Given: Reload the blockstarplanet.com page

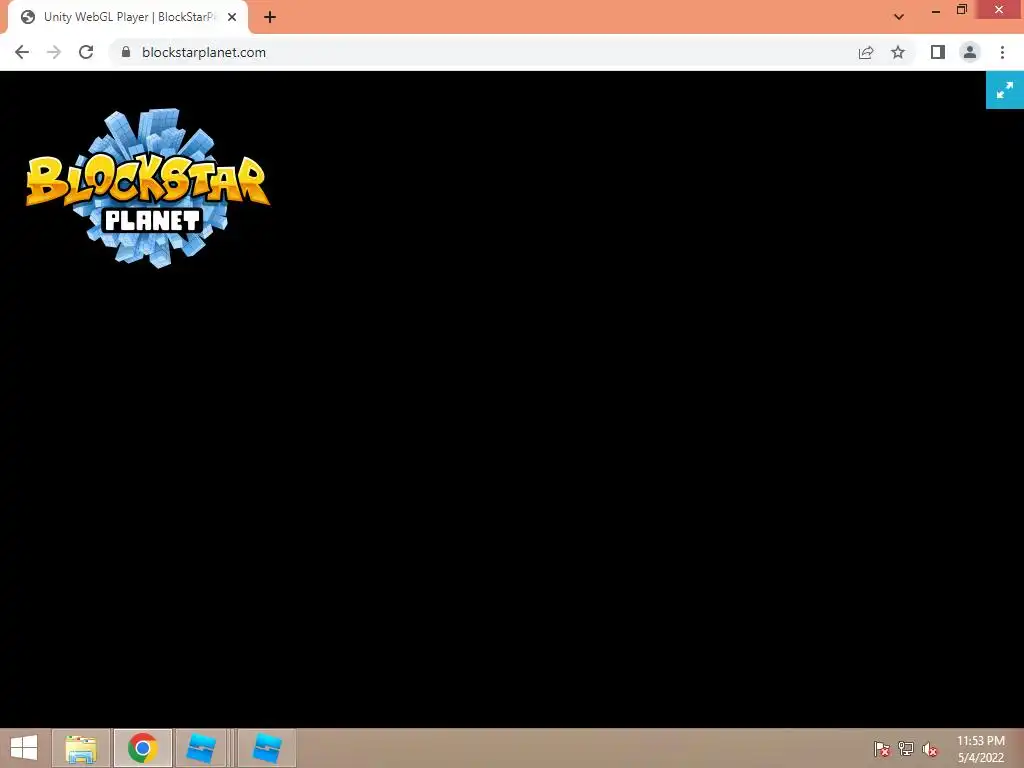Looking at the screenshot, I should [x=86, y=52].
